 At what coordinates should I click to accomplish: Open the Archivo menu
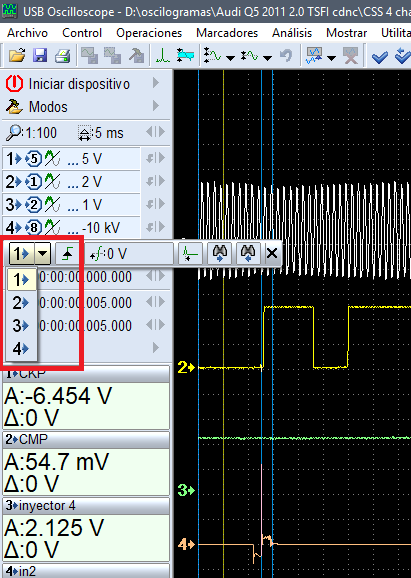(x=27, y=33)
